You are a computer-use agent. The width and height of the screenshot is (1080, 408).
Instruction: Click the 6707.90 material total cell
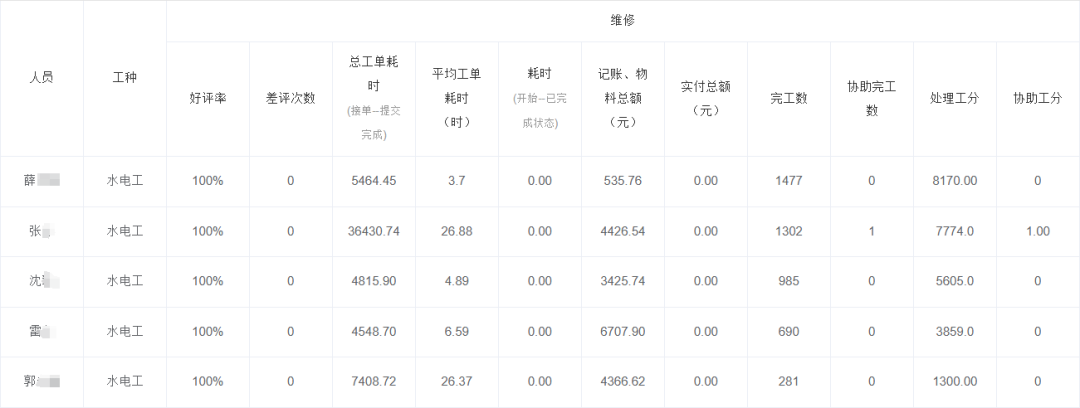(622, 331)
